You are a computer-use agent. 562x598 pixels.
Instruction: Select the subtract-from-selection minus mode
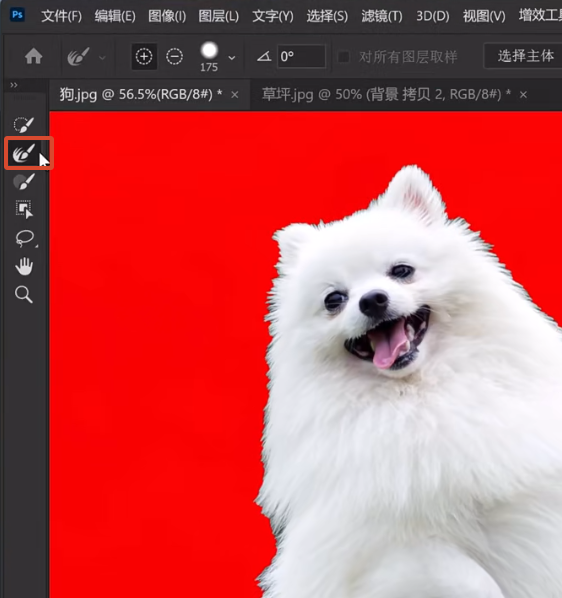coord(175,56)
